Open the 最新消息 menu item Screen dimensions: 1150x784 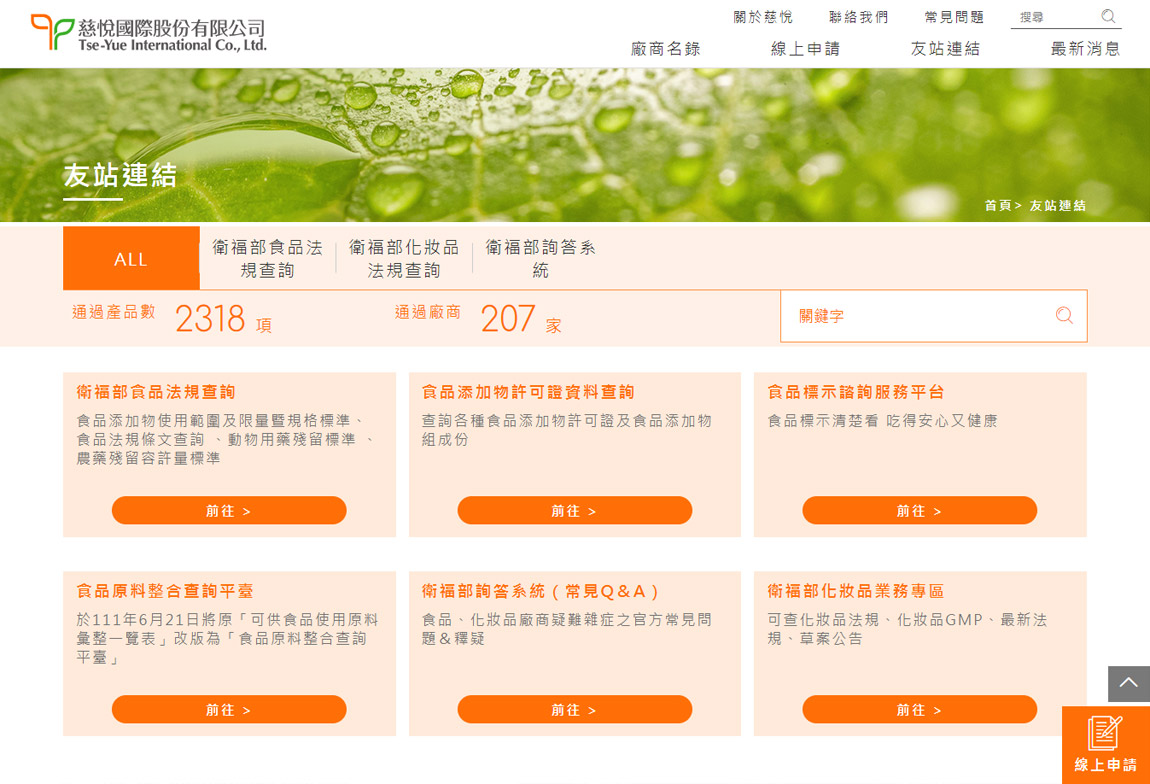pos(1085,48)
